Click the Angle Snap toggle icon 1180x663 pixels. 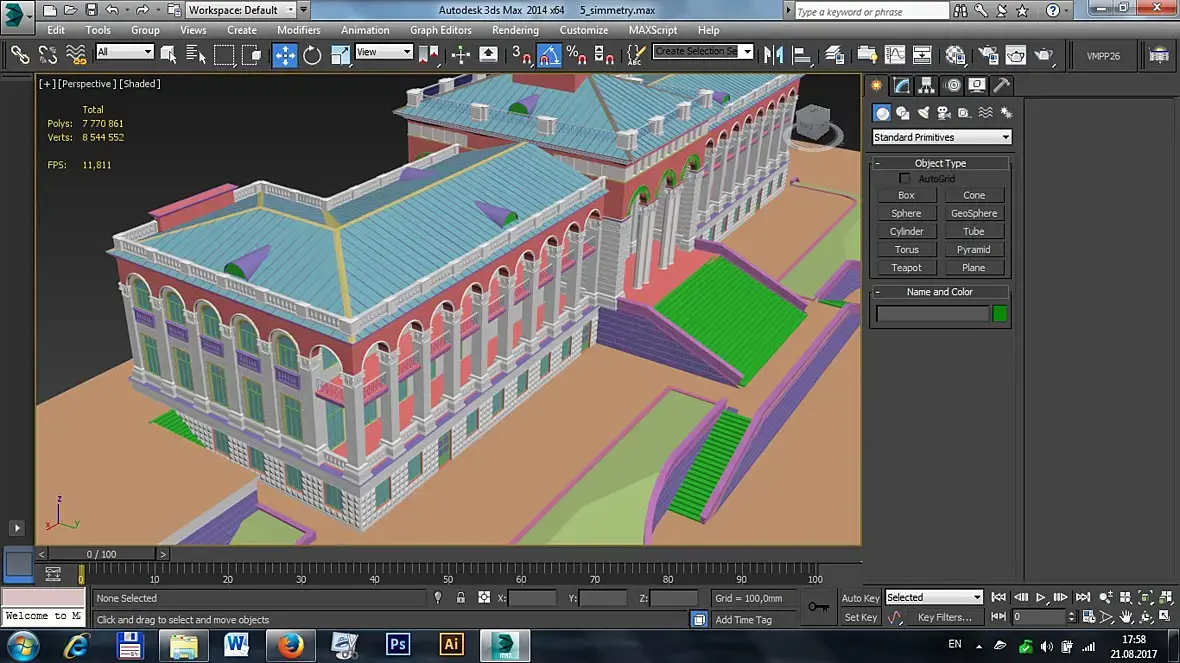(x=548, y=55)
